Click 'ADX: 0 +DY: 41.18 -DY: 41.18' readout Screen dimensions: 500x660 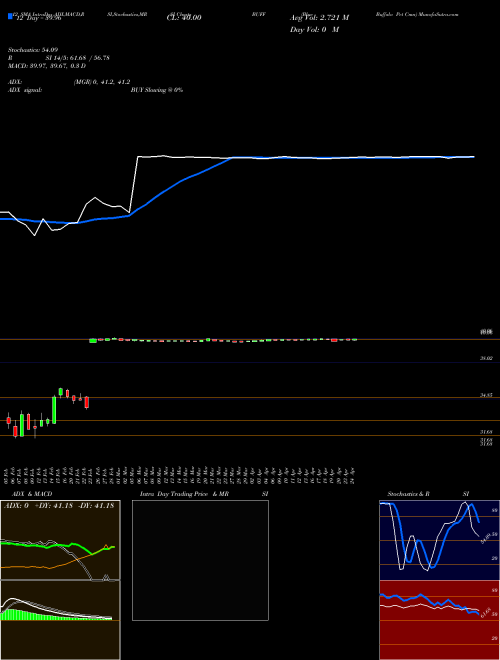coord(59,506)
